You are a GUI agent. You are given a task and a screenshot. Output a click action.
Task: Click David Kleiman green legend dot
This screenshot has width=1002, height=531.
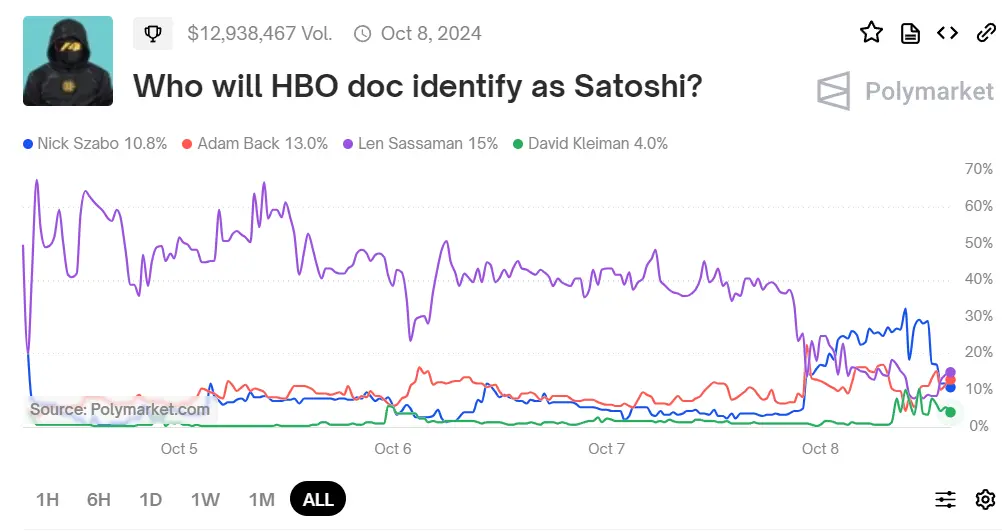(517, 144)
